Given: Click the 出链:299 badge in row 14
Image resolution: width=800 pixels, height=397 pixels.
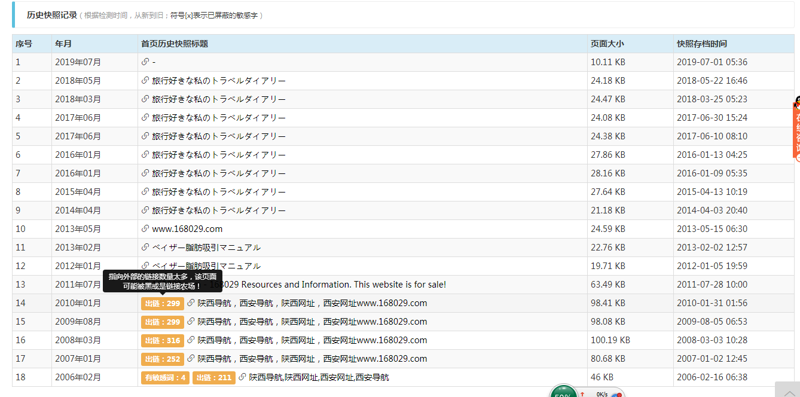Looking at the screenshot, I should (x=162, y=303).
